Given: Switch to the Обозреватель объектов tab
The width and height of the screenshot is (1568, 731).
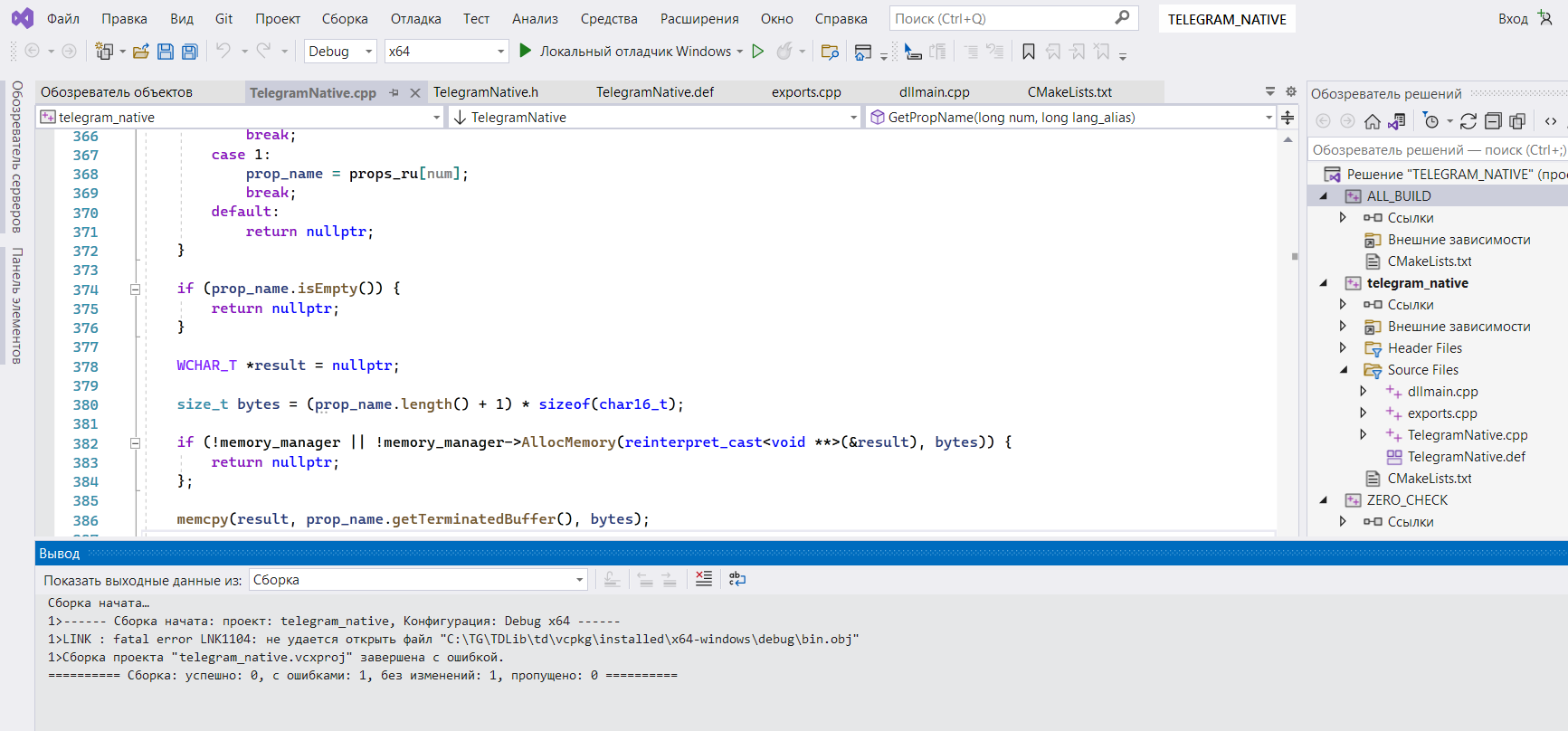Looking at the screenshot, I should 117,91.
